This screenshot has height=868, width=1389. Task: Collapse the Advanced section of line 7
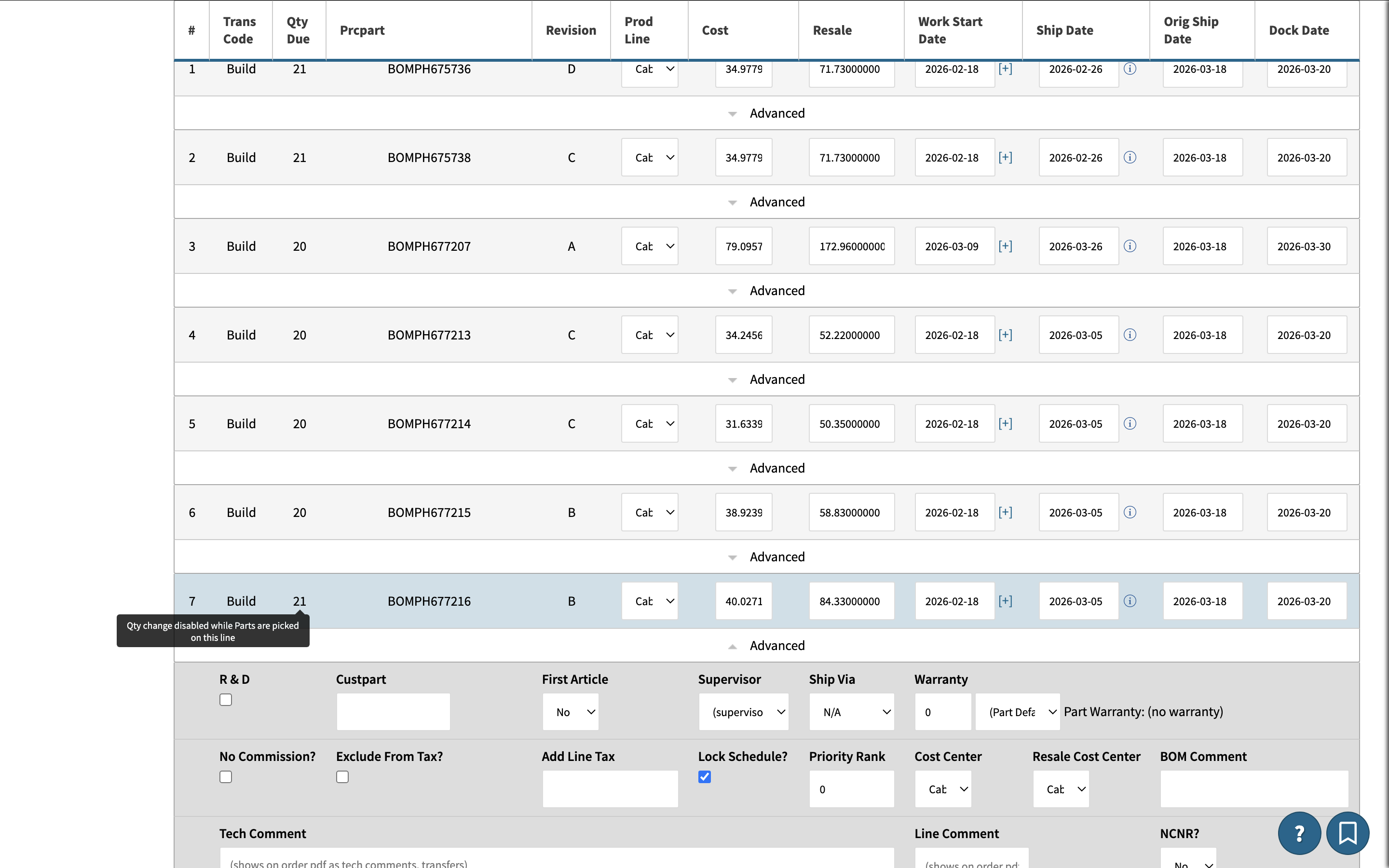[767, 645]
